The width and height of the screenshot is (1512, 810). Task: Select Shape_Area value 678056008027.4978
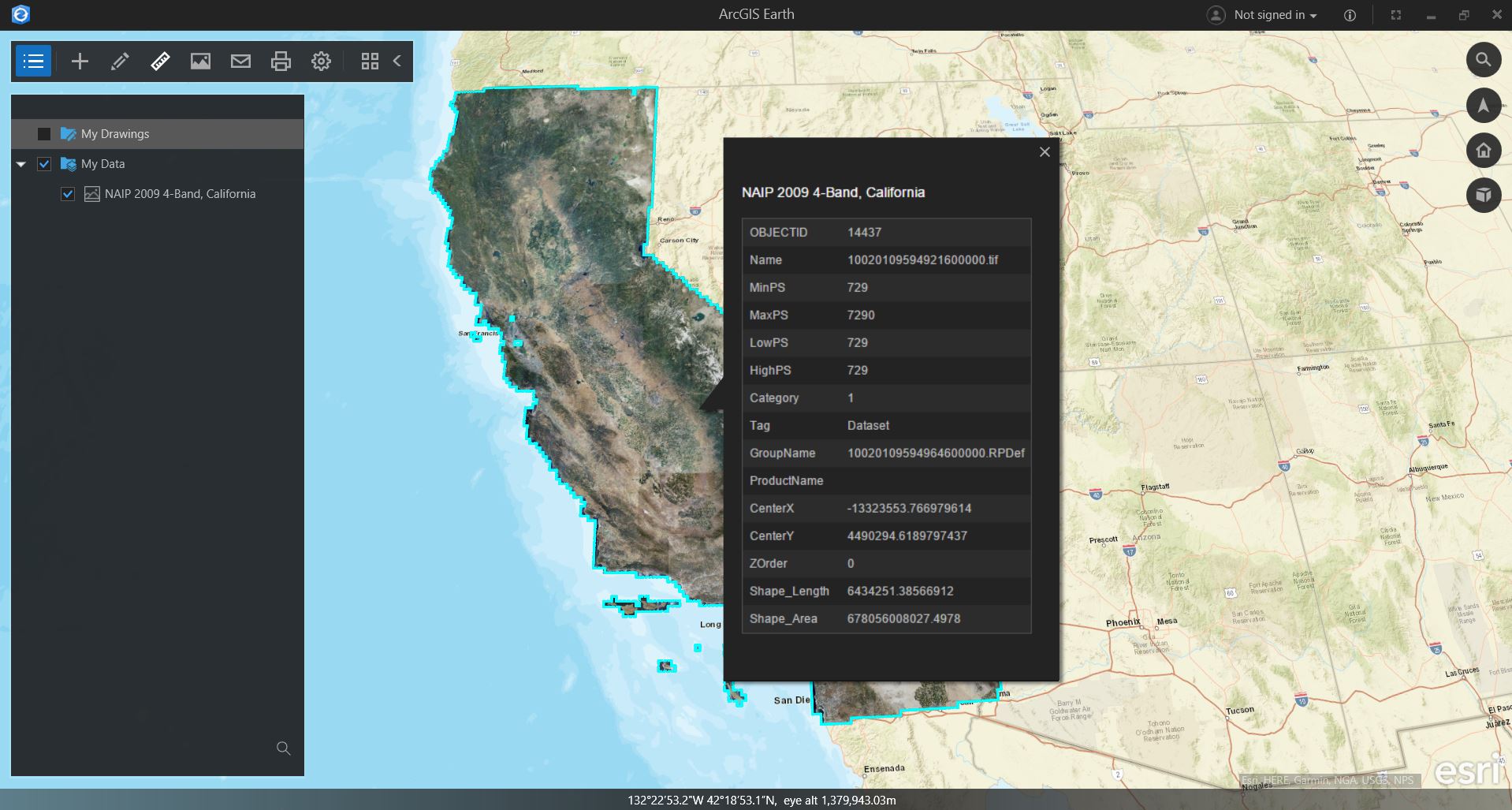coord(903,619)
